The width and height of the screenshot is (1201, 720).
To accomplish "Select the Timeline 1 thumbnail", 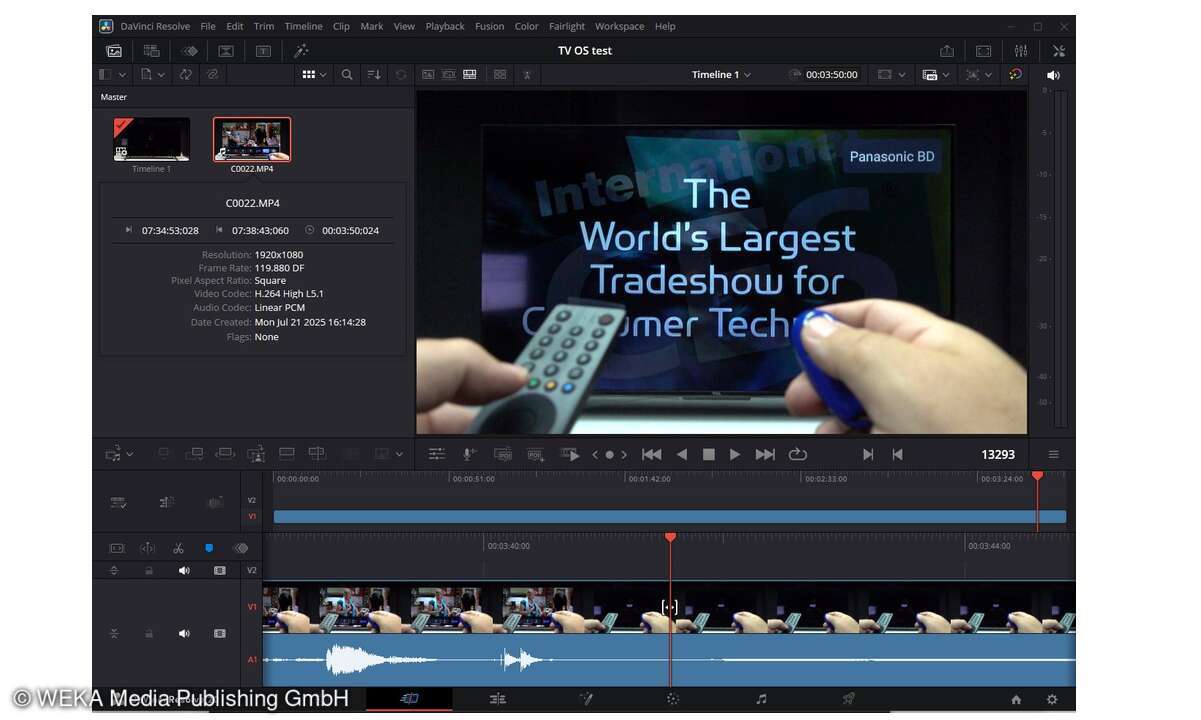I will point(151,139).
